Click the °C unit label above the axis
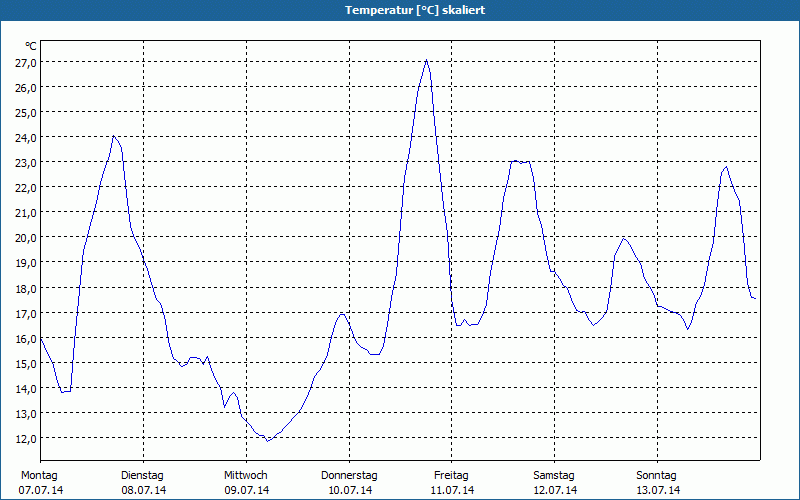Image resolution: width=800 pixels, height=500 pixels. tap(31, 46)
